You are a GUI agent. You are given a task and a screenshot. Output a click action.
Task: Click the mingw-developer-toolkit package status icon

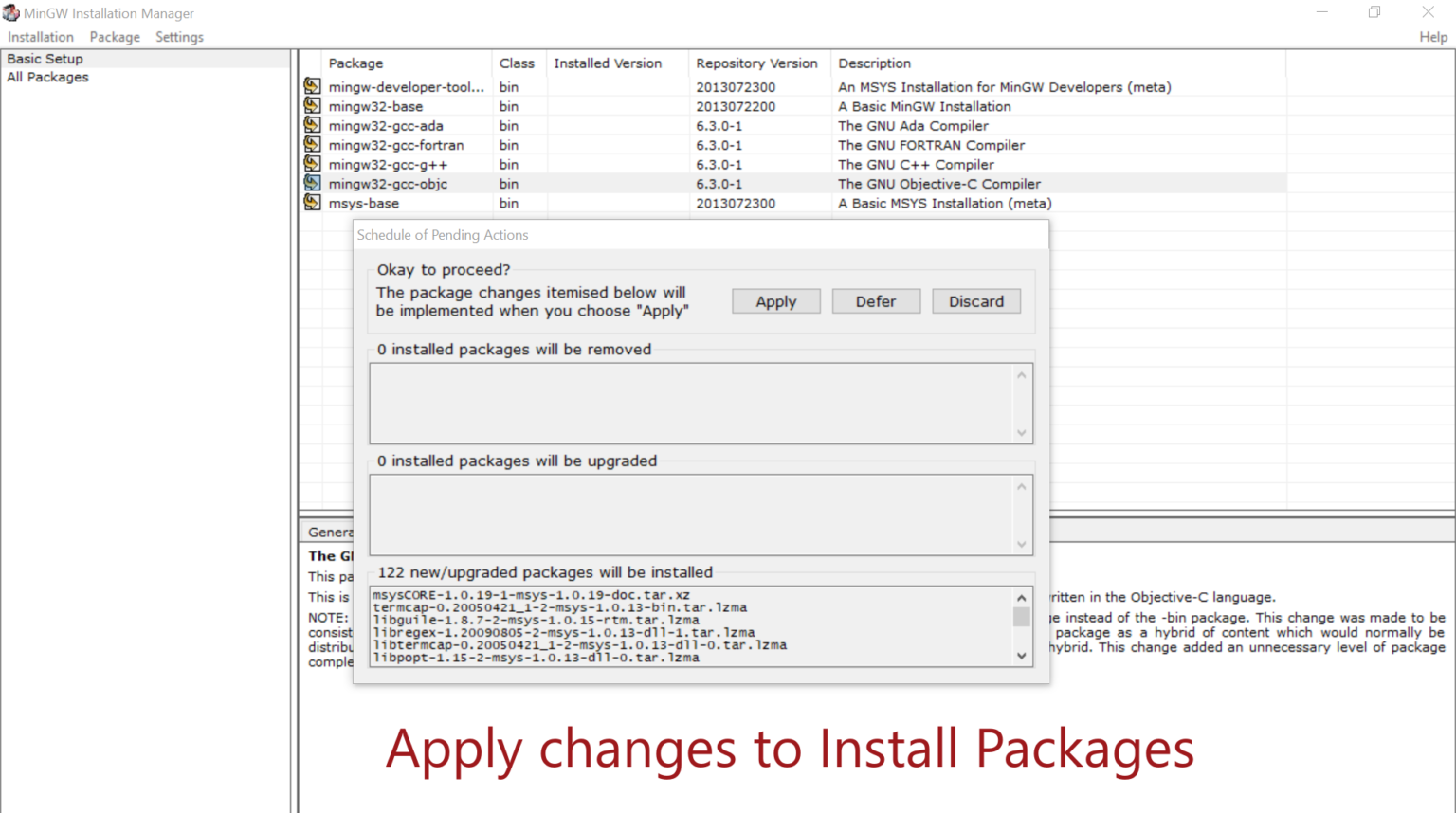312,86
